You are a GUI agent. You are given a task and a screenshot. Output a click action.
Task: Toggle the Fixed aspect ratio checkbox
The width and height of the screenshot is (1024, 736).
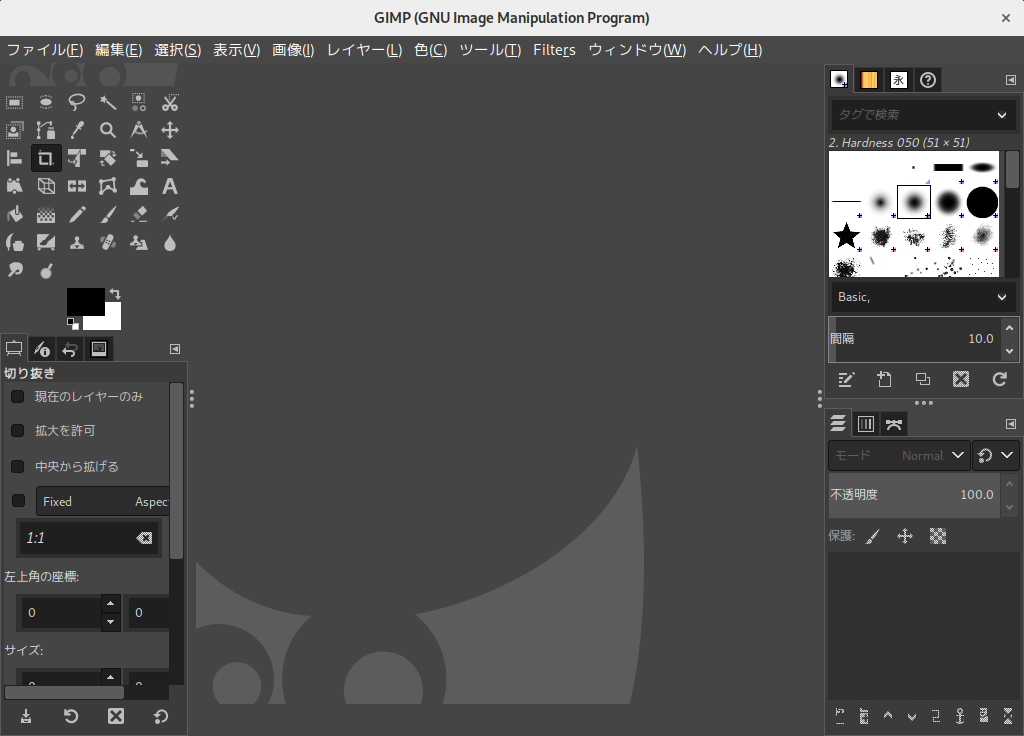[18, 500]
